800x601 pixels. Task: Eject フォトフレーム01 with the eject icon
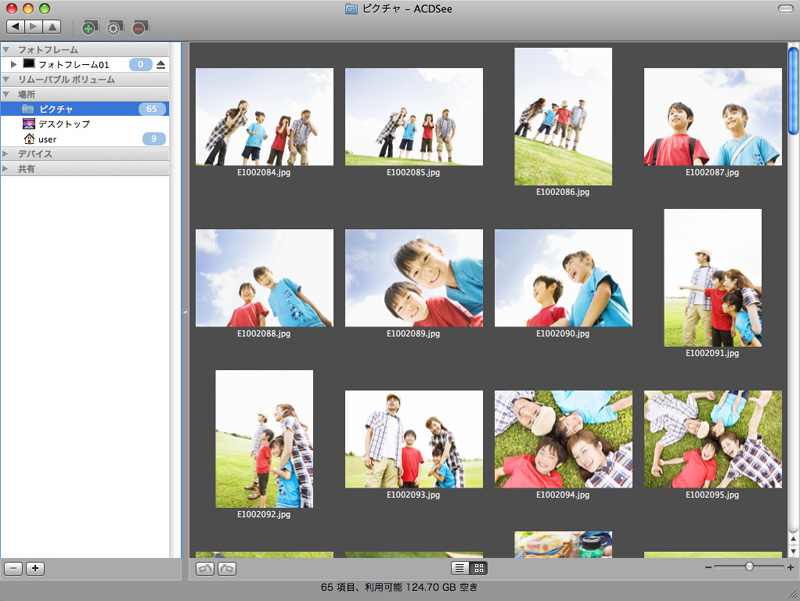click(x=161, y=65)
